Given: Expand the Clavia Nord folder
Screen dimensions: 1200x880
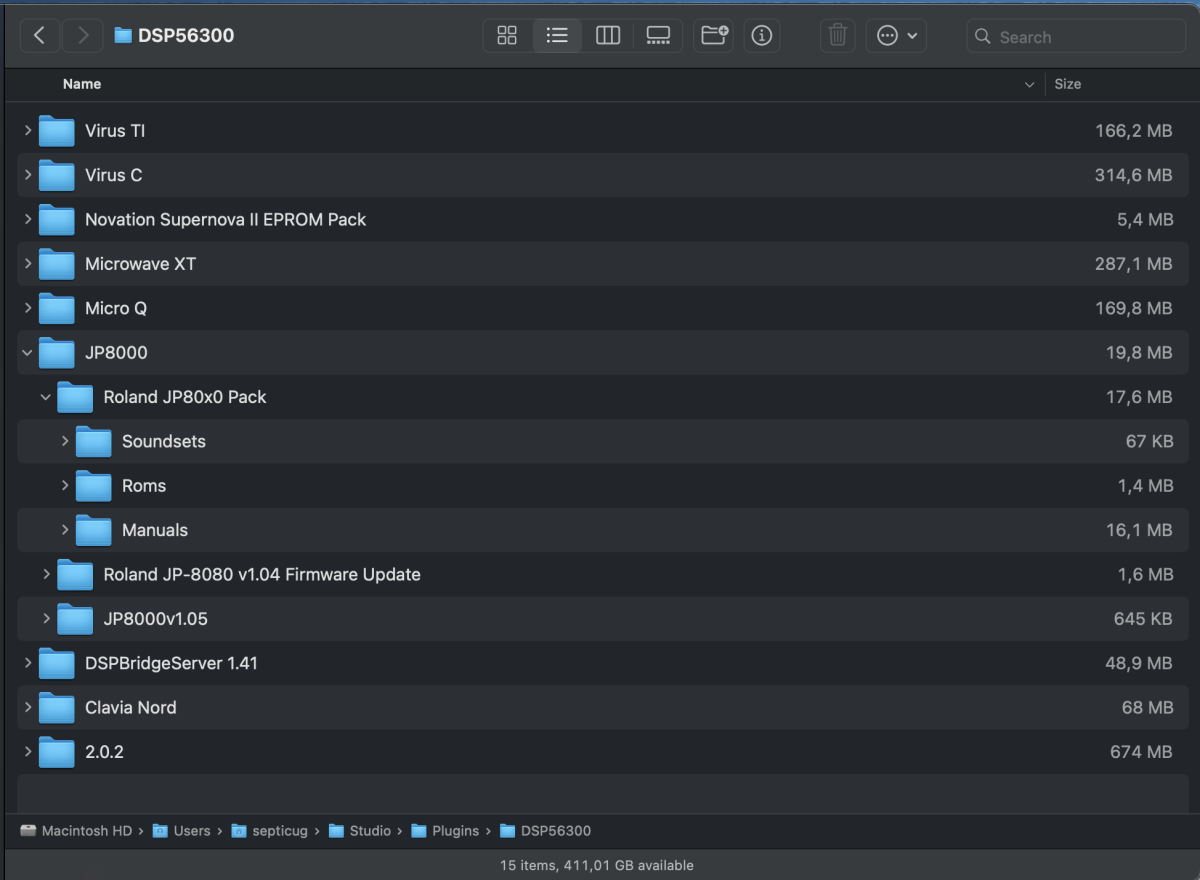Looking at the screenshot, I should (x=28, y=707).
